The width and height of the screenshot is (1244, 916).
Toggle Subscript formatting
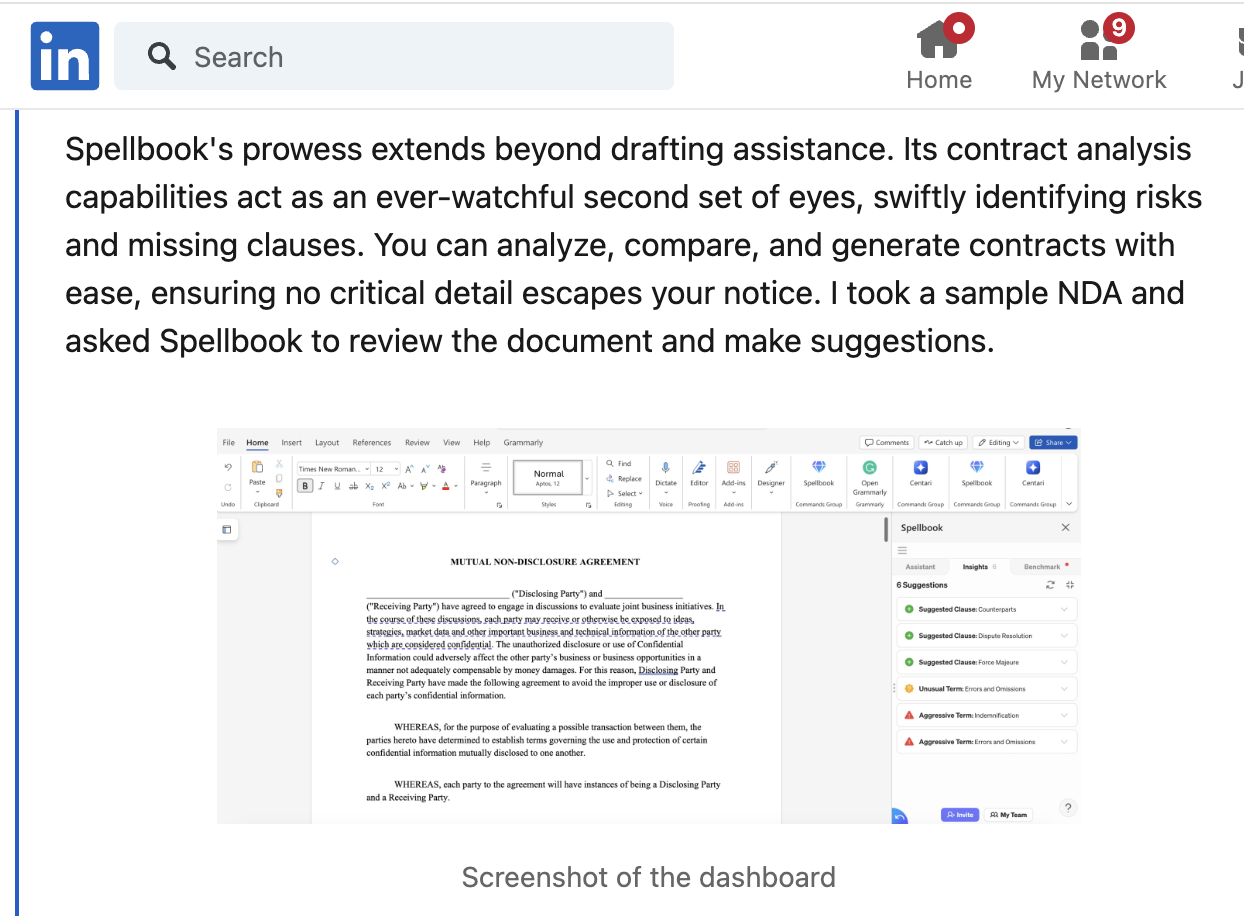(x=369, y=486)
